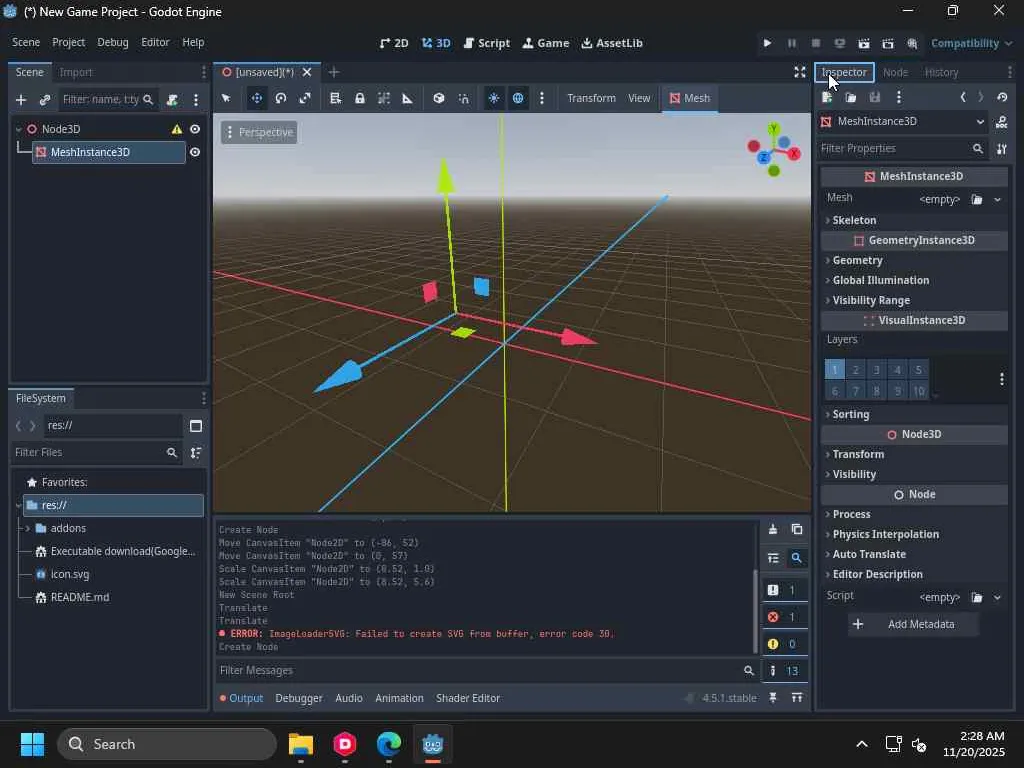Run the project with the play button
Viewport: 1024px width, 768px height.
tap(767, 43)
